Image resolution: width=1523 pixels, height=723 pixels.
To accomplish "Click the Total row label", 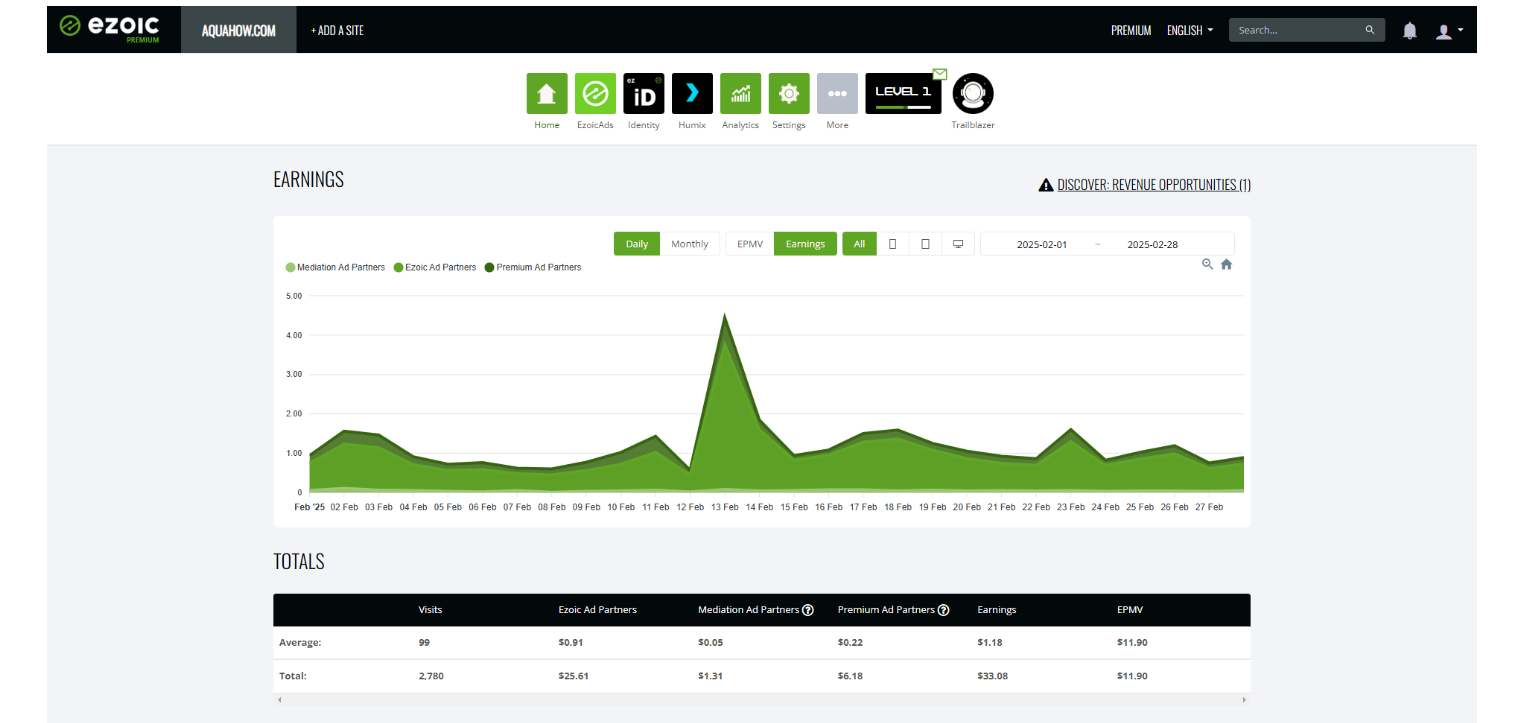I will point(292,676).
